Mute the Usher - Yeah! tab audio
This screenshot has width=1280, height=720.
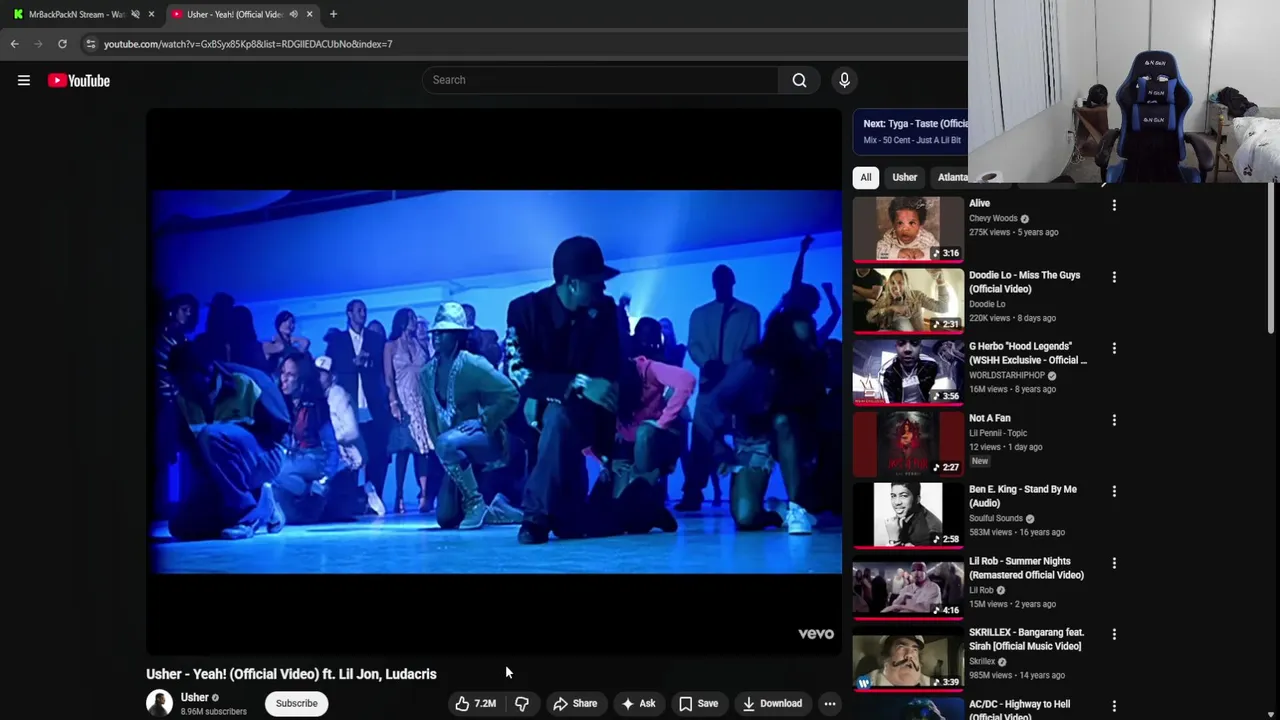(293, 14)
